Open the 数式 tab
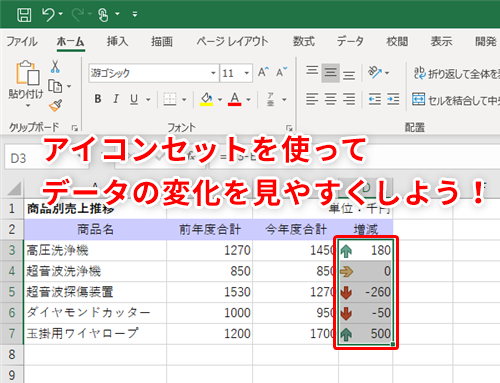Screen dimensions: 500x383 tap(304, 41)
